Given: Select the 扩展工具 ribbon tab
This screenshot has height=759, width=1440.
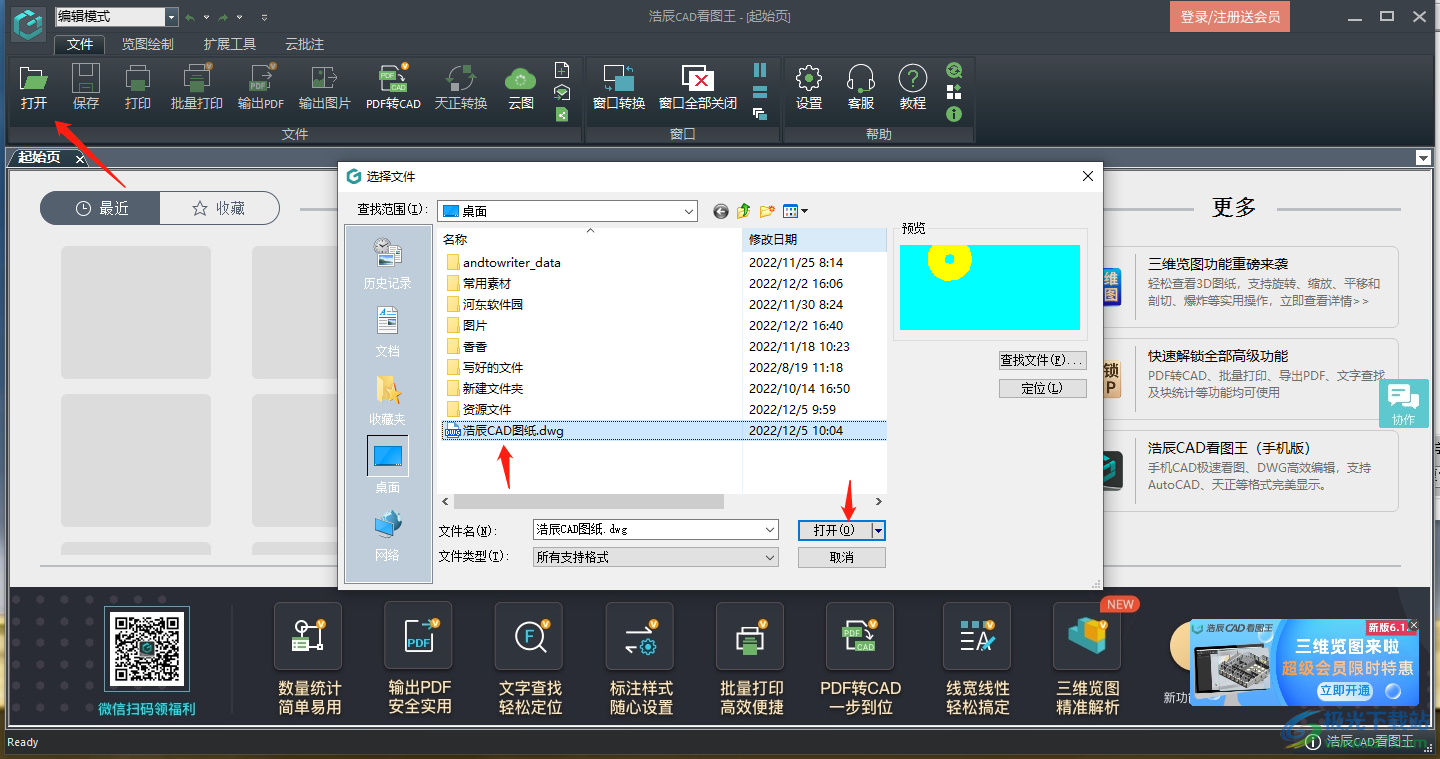Looking at the screenshot, I should [x=230, y=44].
